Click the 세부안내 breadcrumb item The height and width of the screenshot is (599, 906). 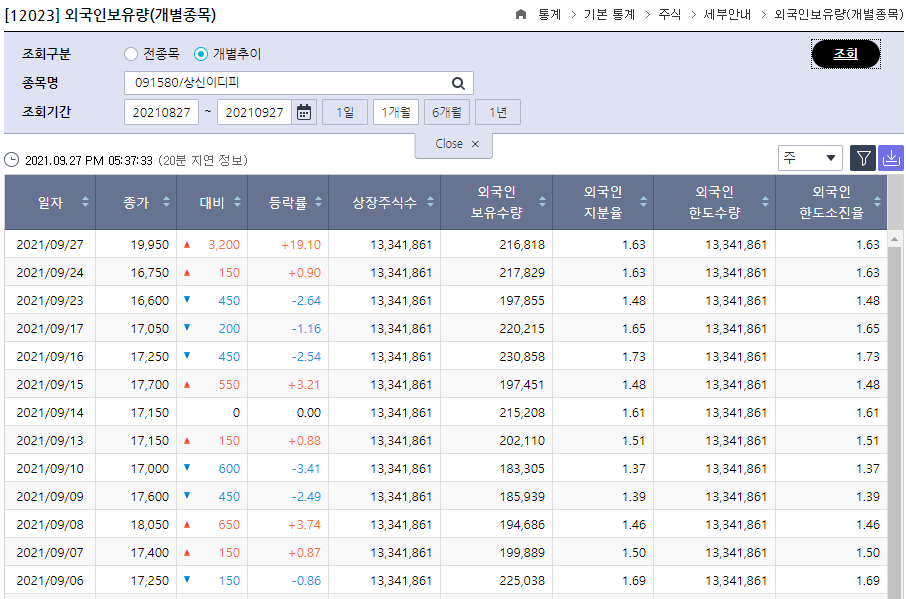tap(727, 14)
